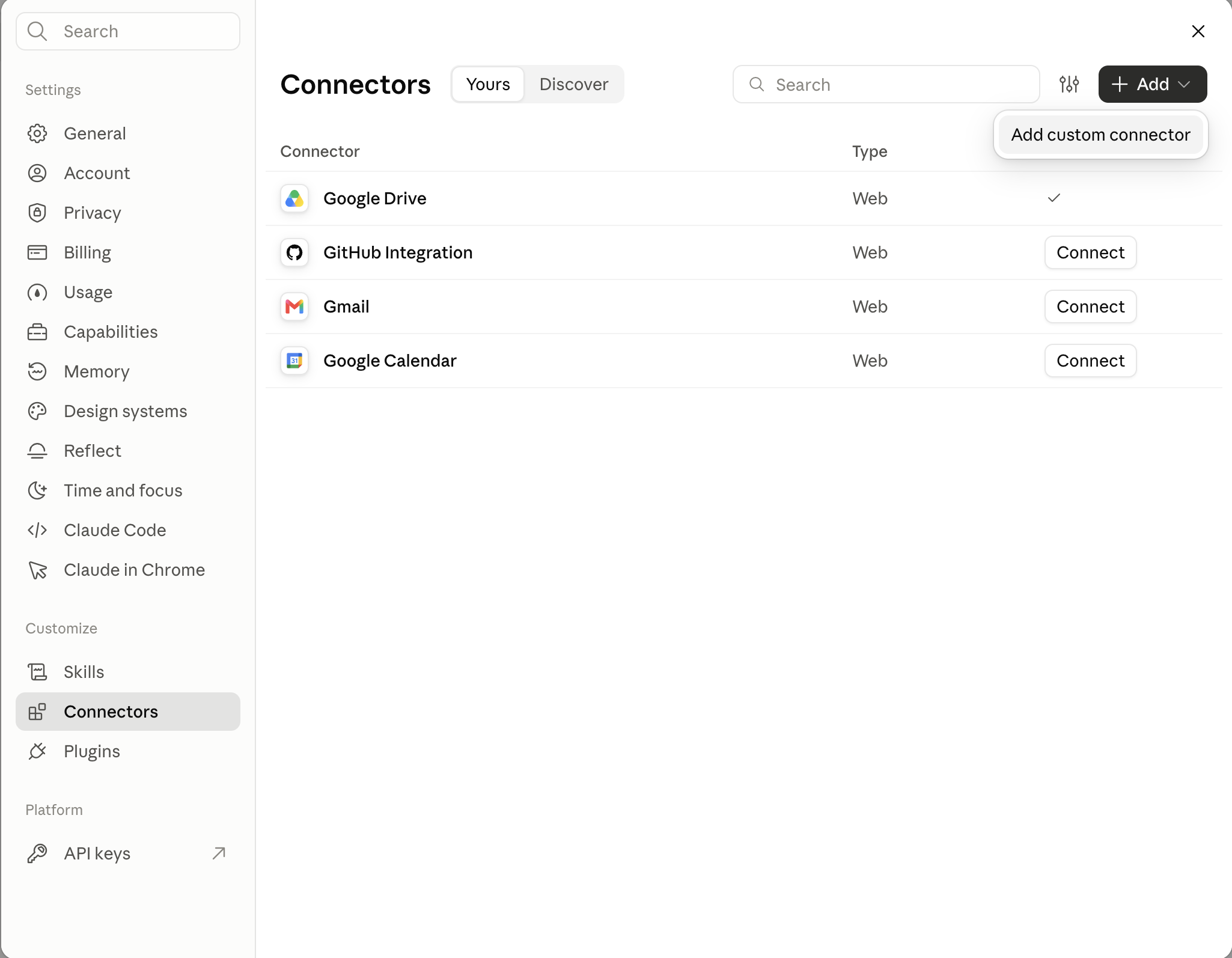Viewport: 1232px width, 958px height.
Task: Select the Skills scroll icon
Action: pos(37,672)
